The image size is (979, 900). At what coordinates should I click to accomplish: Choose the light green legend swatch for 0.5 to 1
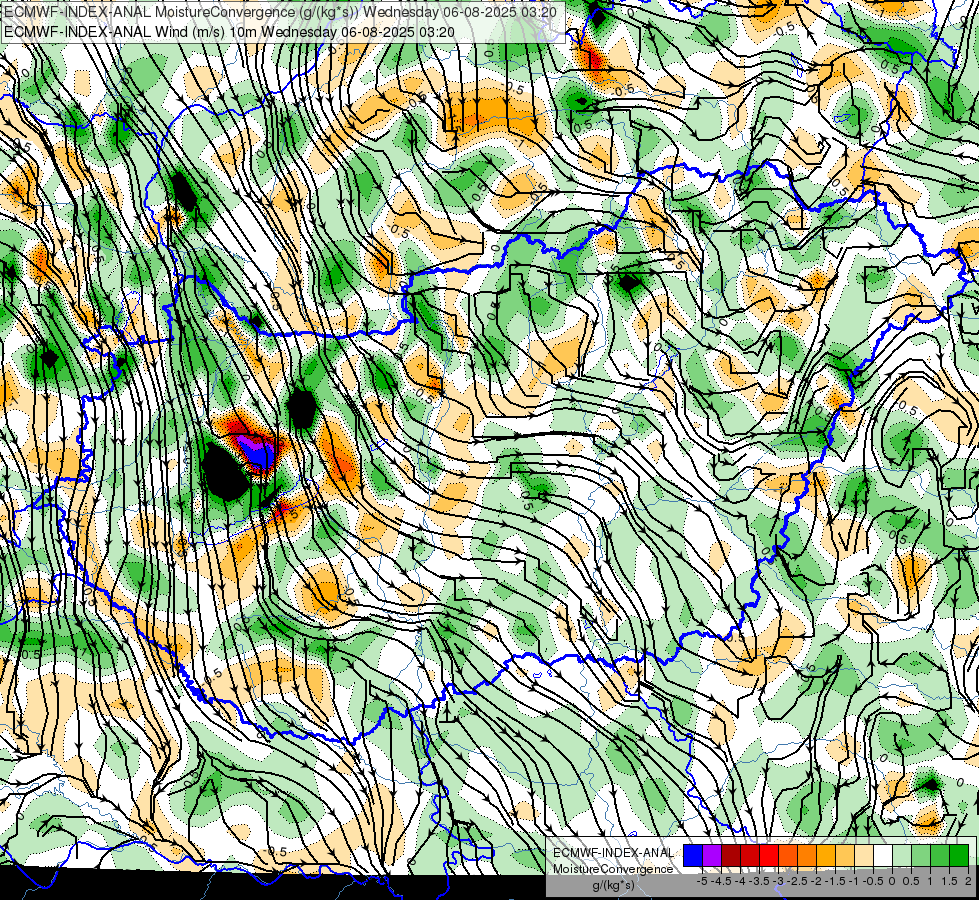921,855
